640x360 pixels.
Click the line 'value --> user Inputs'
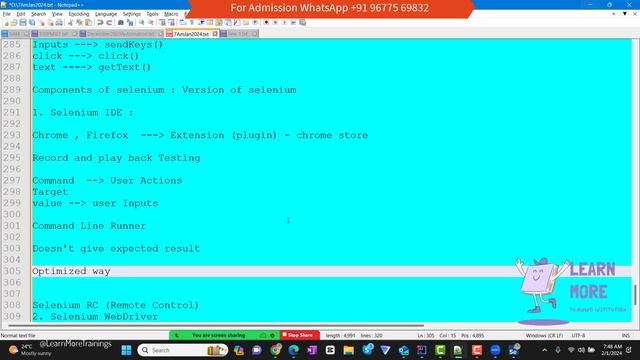[x=95, y=203]
